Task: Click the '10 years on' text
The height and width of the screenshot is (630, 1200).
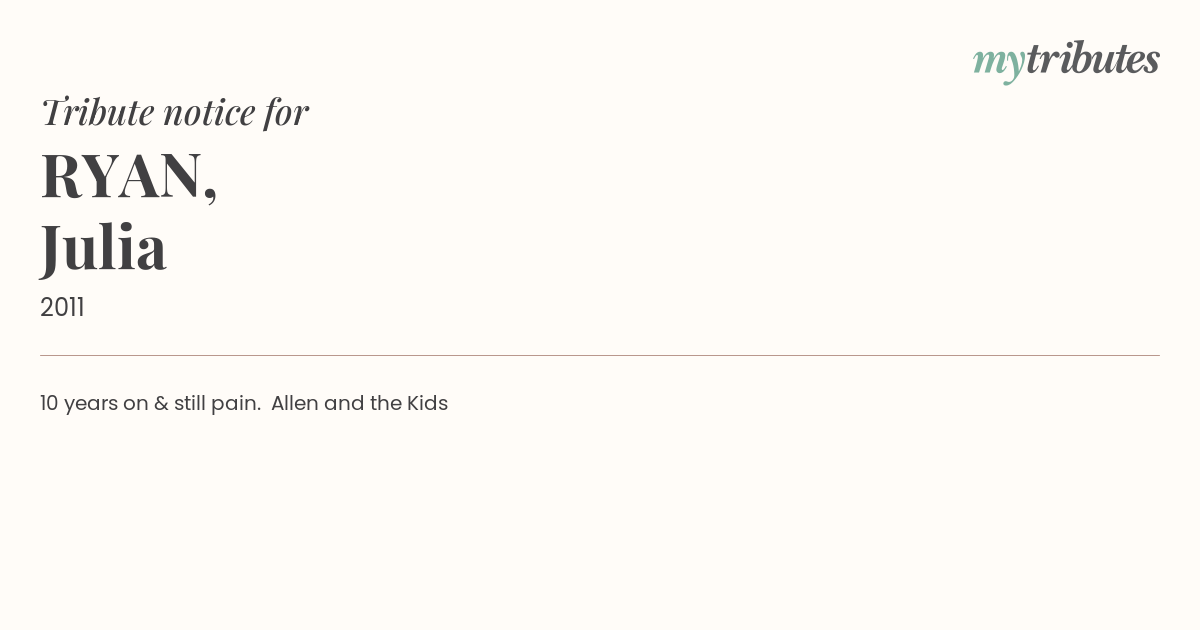Action: coord(94,404)
